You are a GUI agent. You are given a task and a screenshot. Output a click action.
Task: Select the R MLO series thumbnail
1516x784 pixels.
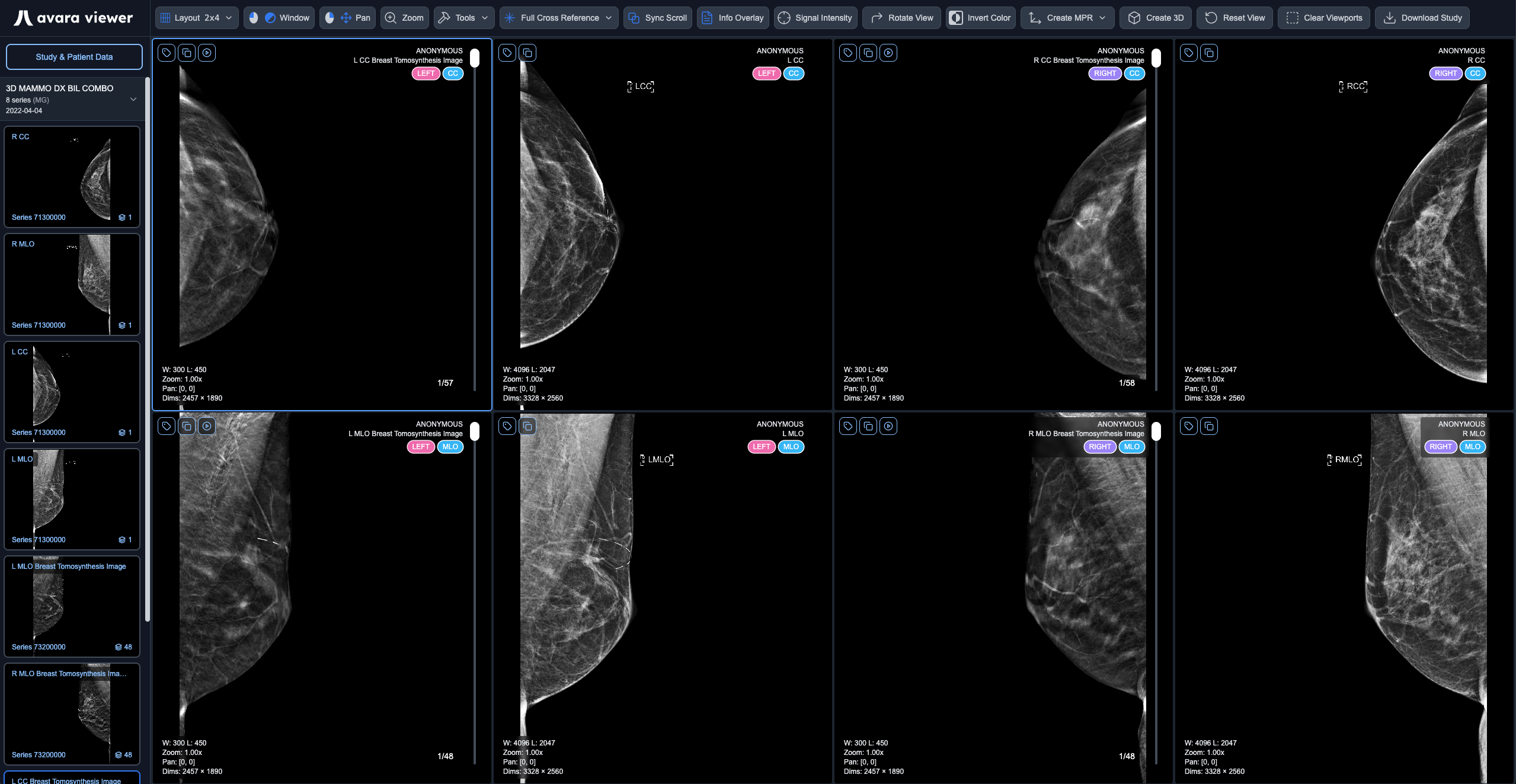[72, 284]
